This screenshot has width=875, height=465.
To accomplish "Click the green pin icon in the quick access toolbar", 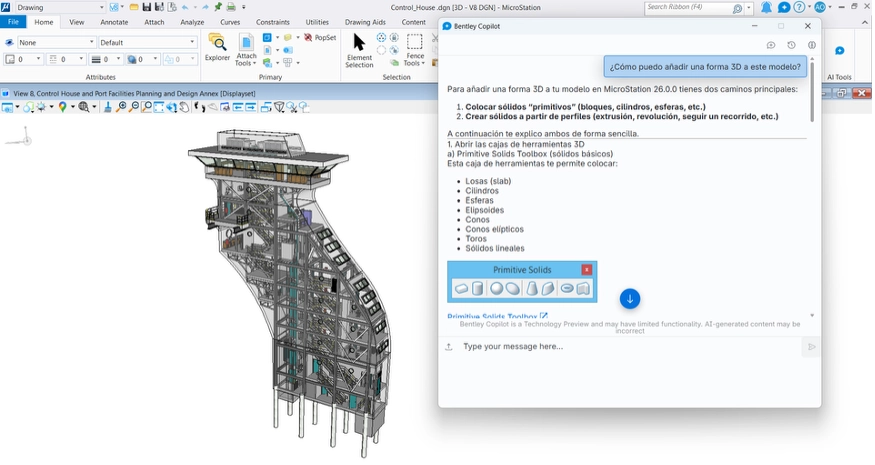I will click(x=218, y=7).
